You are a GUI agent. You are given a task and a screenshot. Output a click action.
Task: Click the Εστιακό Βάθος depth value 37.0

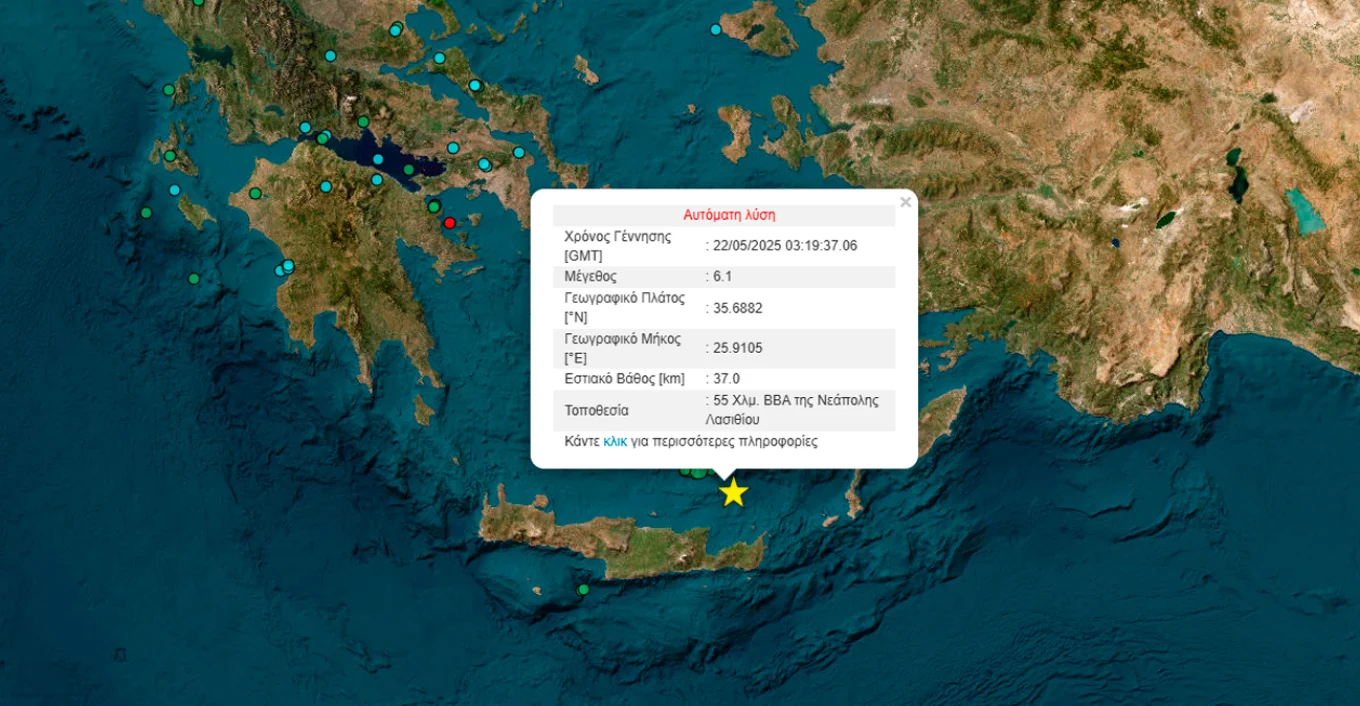click(x=725, y=378)
